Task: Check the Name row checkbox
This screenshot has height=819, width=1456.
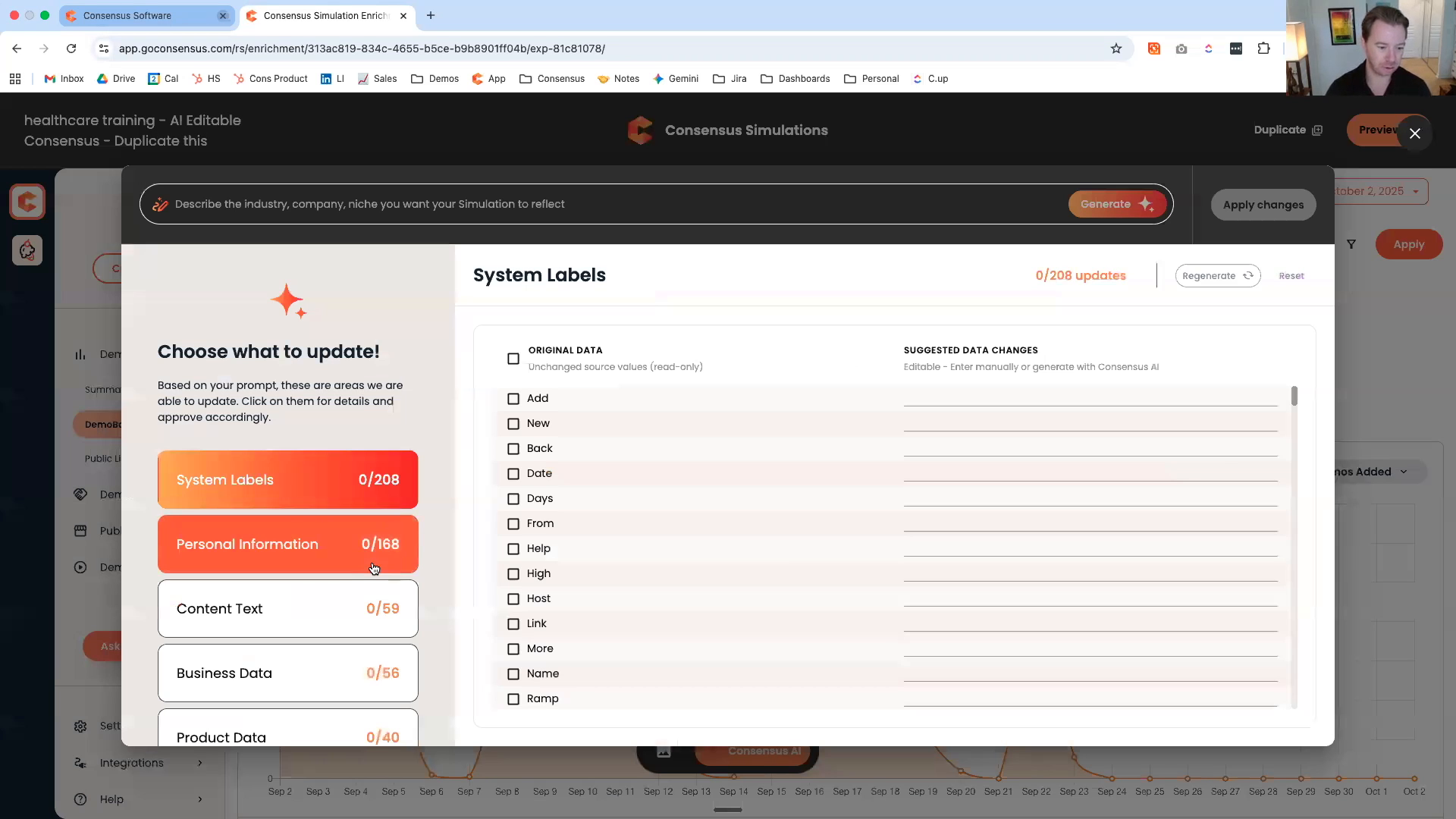Action: pos(513,674)
